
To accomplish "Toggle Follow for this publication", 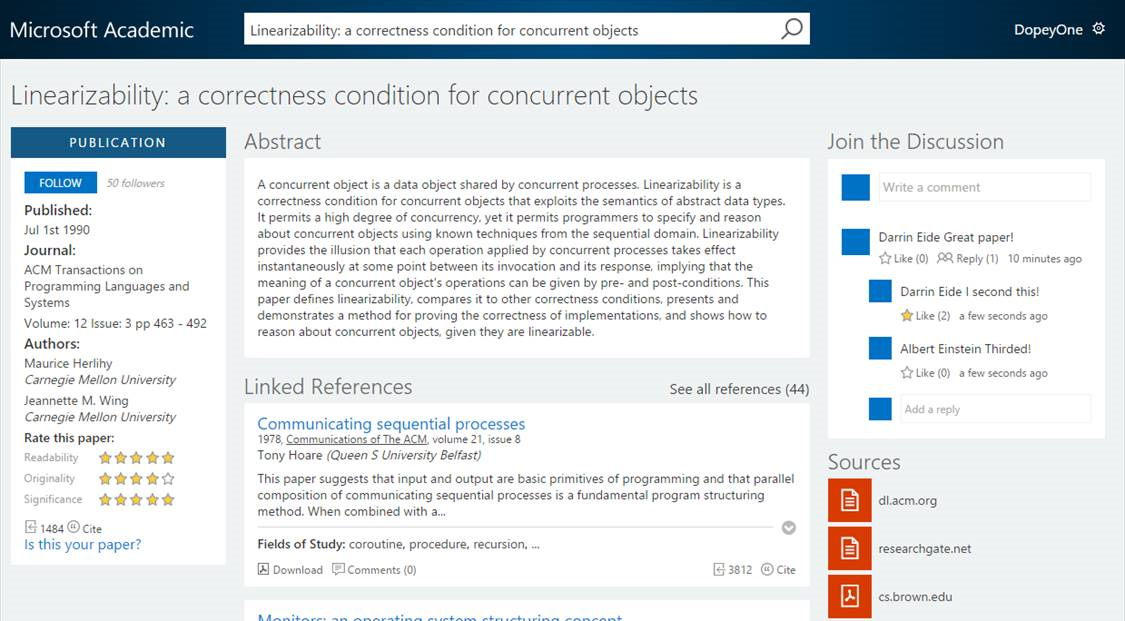I will tap(59, 182).
